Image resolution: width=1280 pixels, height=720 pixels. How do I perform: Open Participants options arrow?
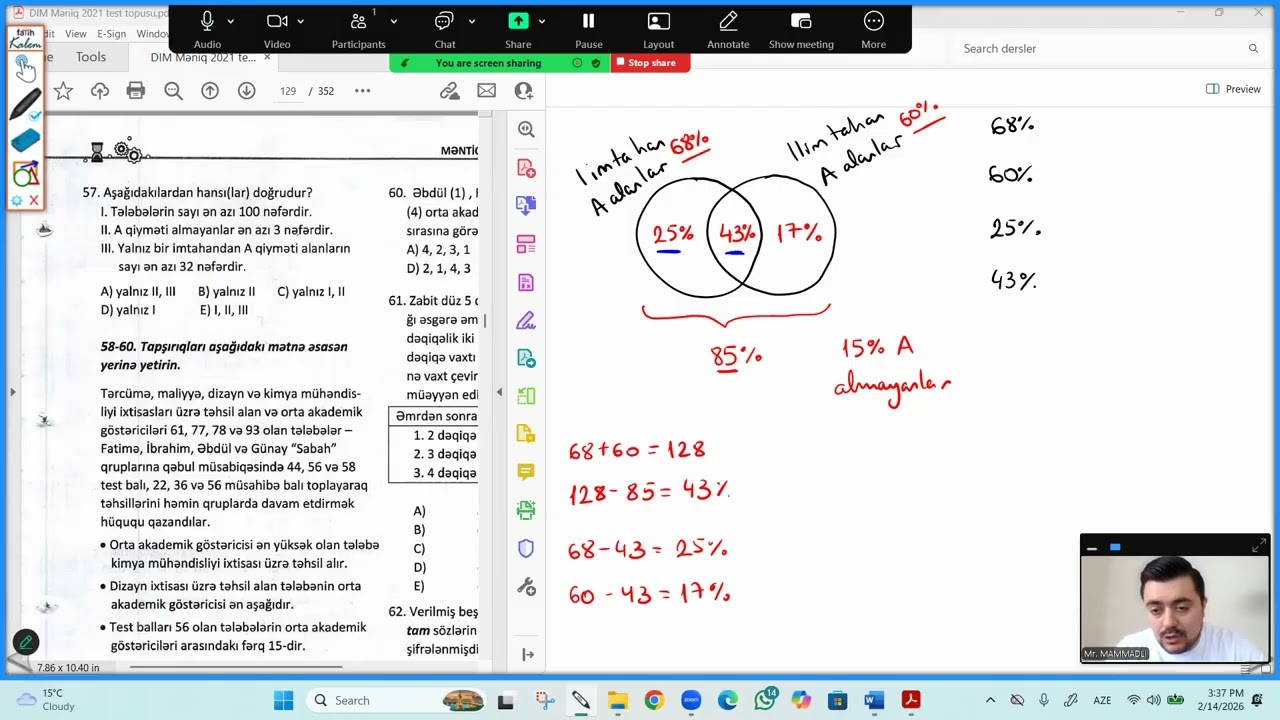pos(393,22)
